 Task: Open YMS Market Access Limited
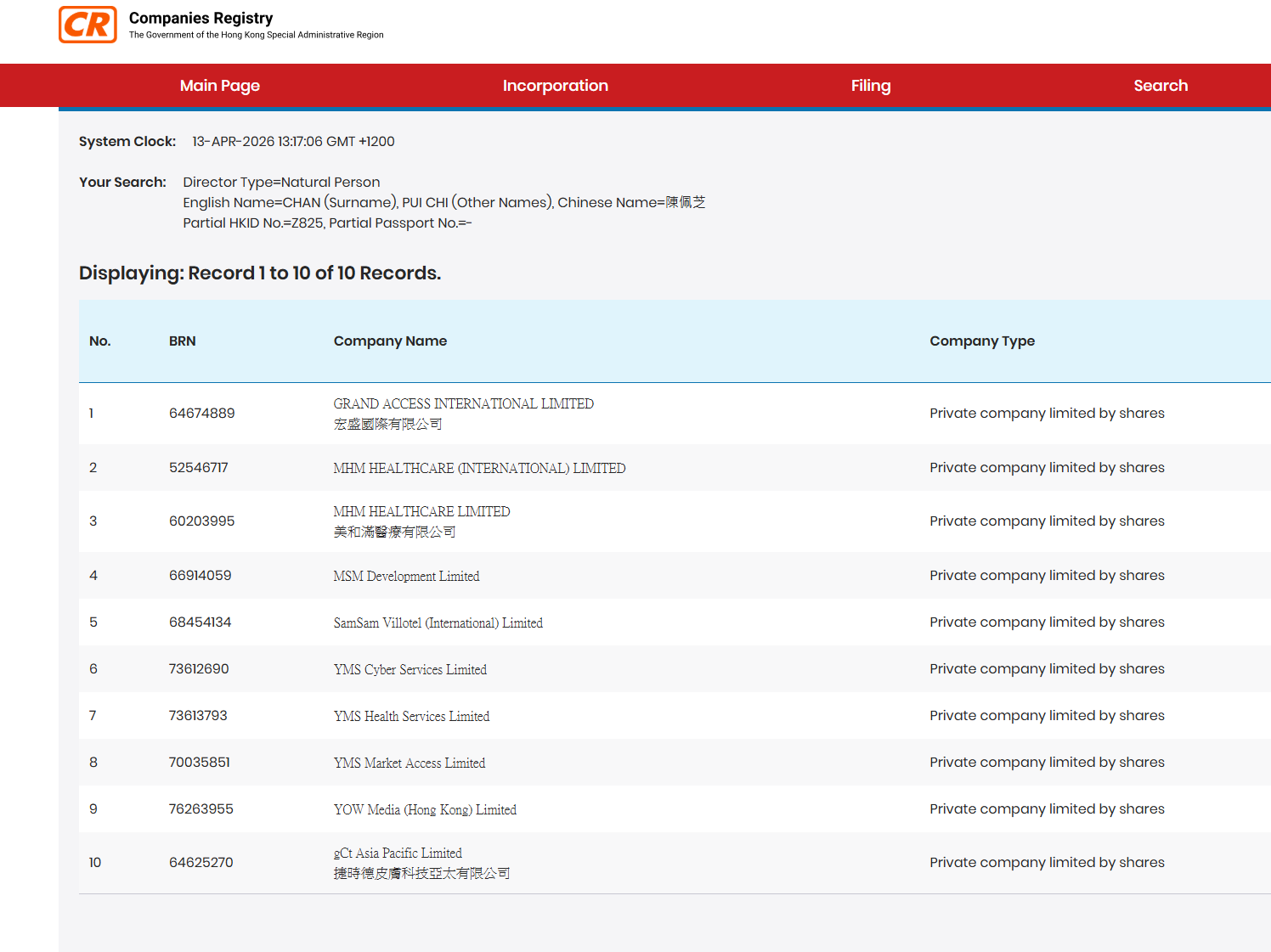click(409, 763)
